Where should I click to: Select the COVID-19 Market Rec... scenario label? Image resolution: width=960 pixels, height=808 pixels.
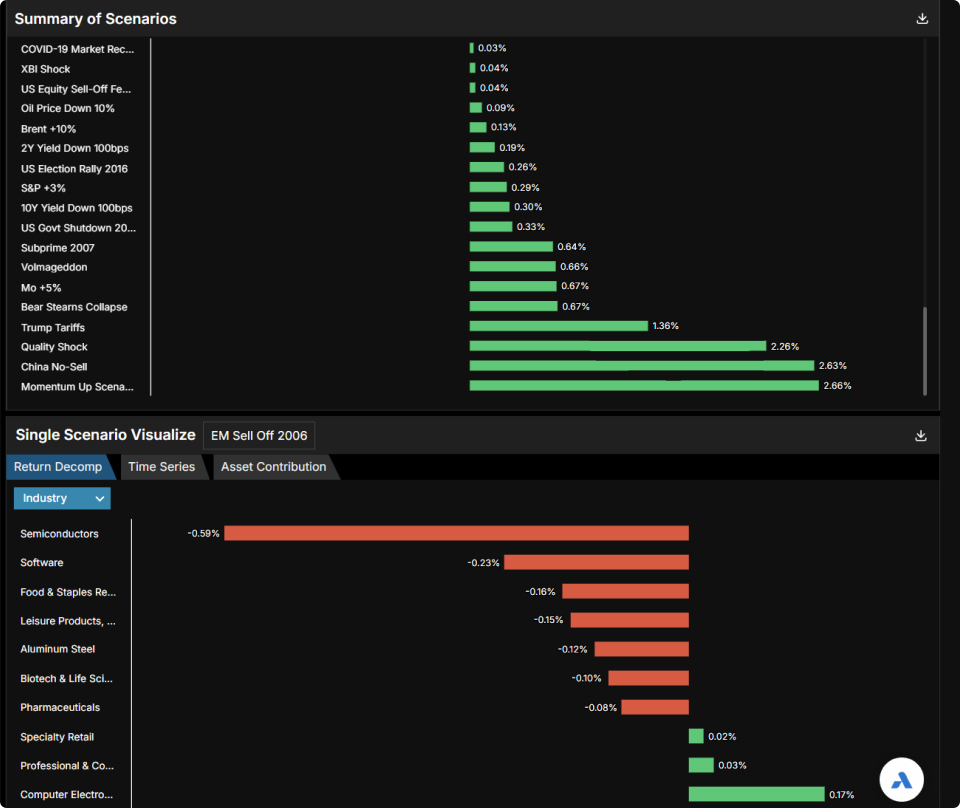(x=77, y=49)
